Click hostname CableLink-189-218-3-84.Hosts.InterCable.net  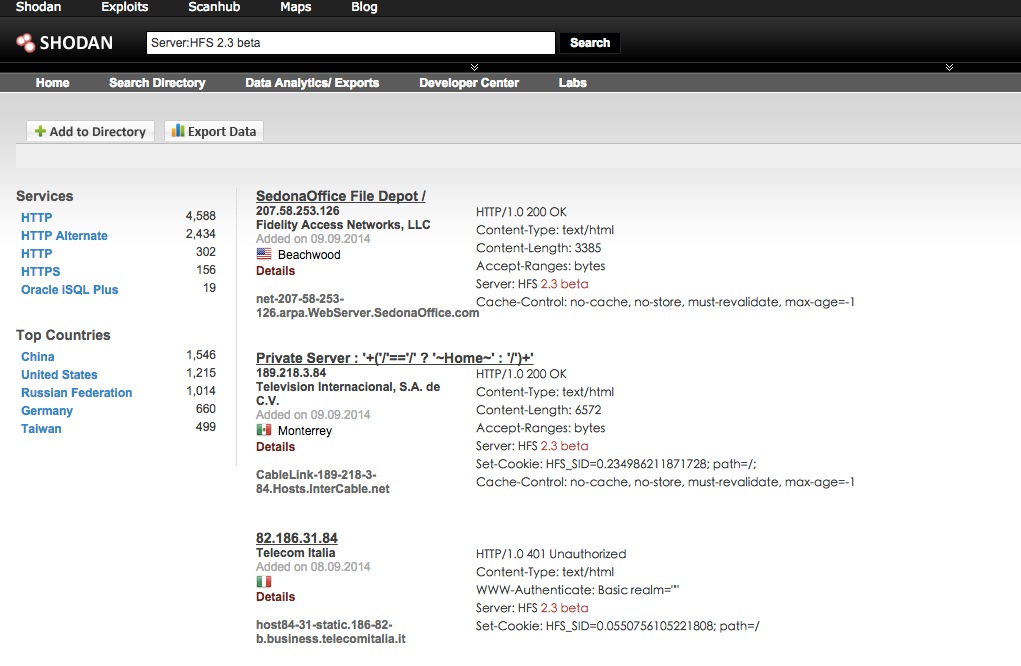tap(322, 482)
